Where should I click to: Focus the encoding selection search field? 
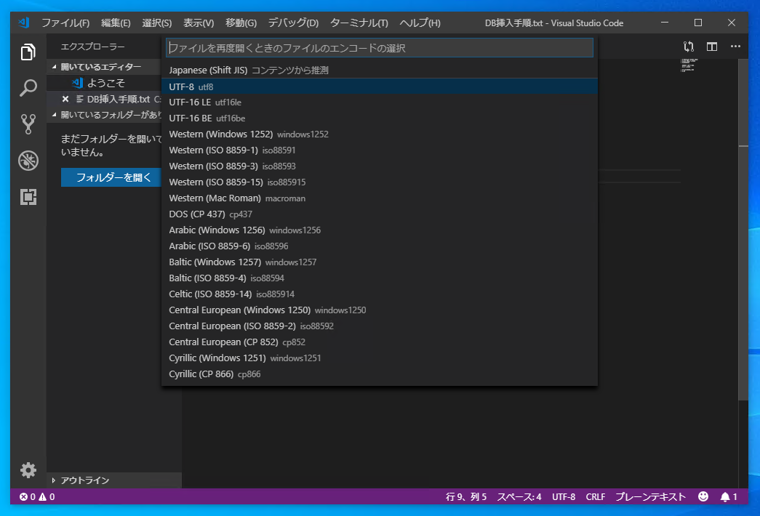pos(380,48)
